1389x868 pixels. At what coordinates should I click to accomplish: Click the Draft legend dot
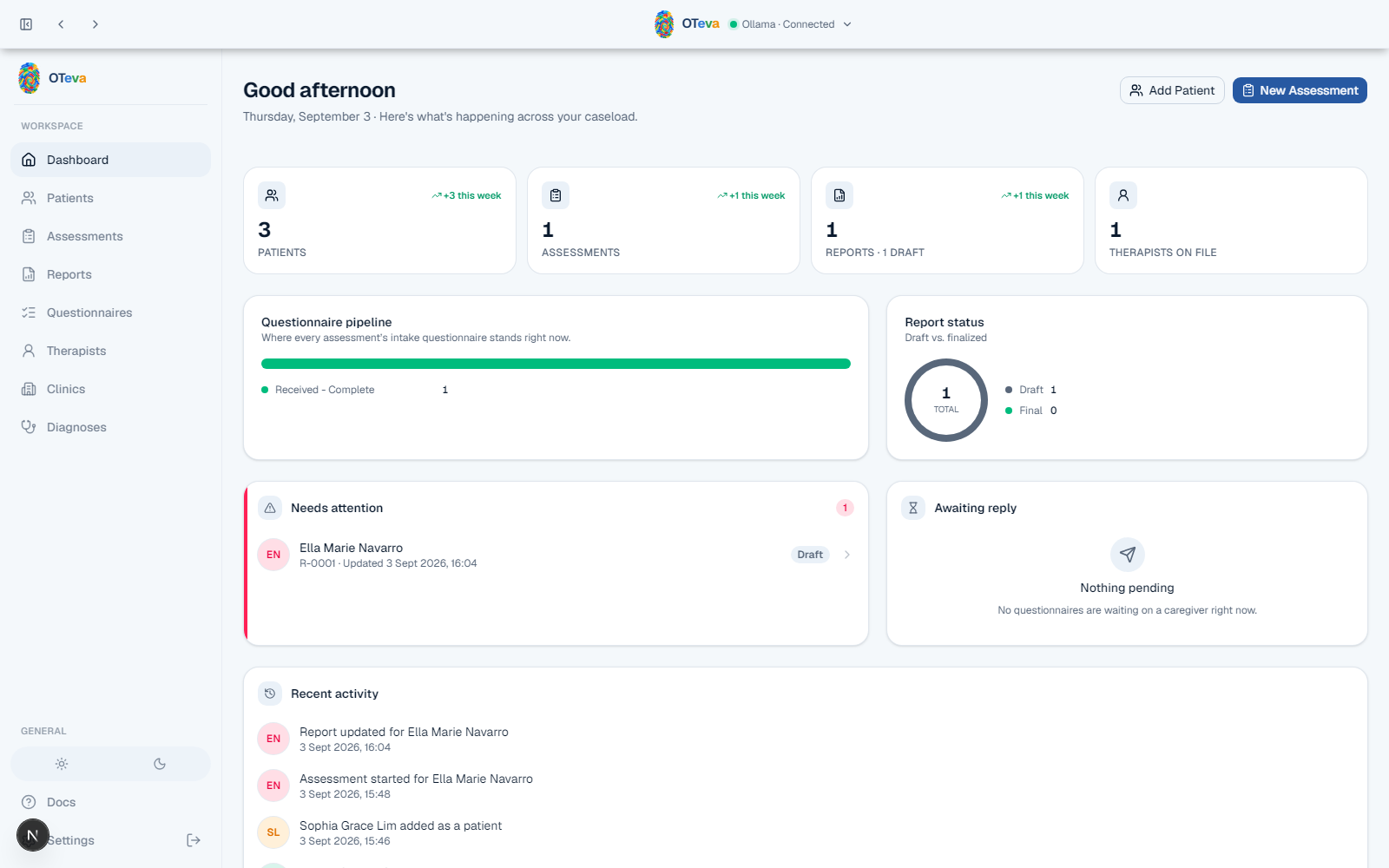1009,390
